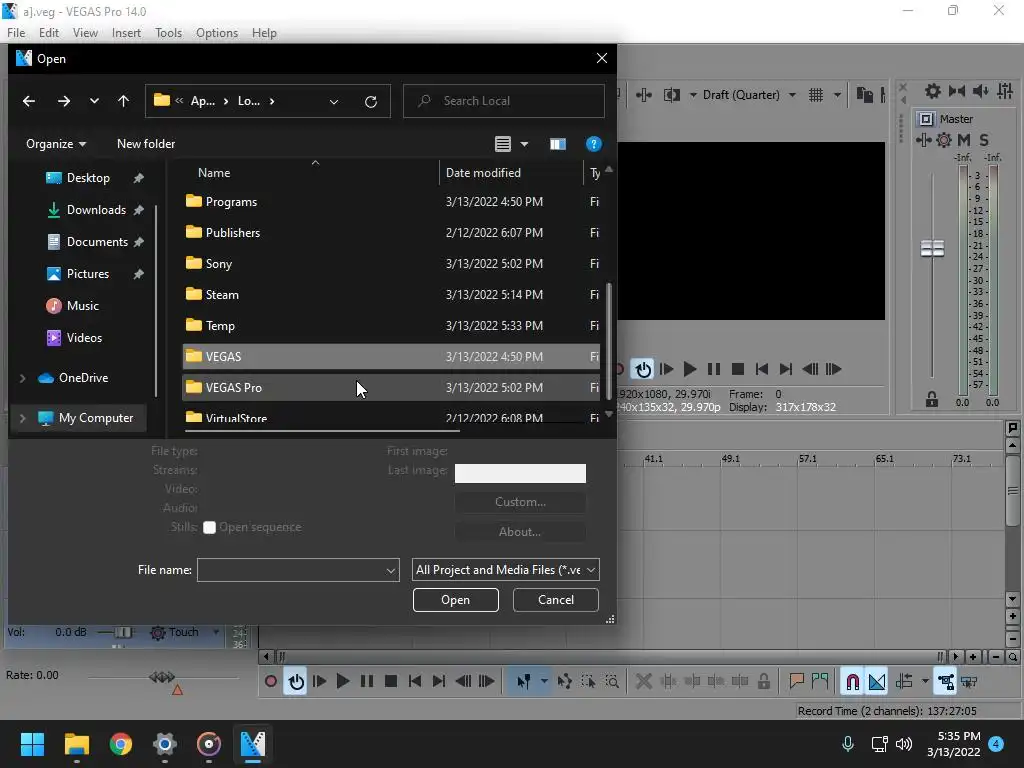Click the File name input field
This screenshot has height=768, width=1024.
291,570
